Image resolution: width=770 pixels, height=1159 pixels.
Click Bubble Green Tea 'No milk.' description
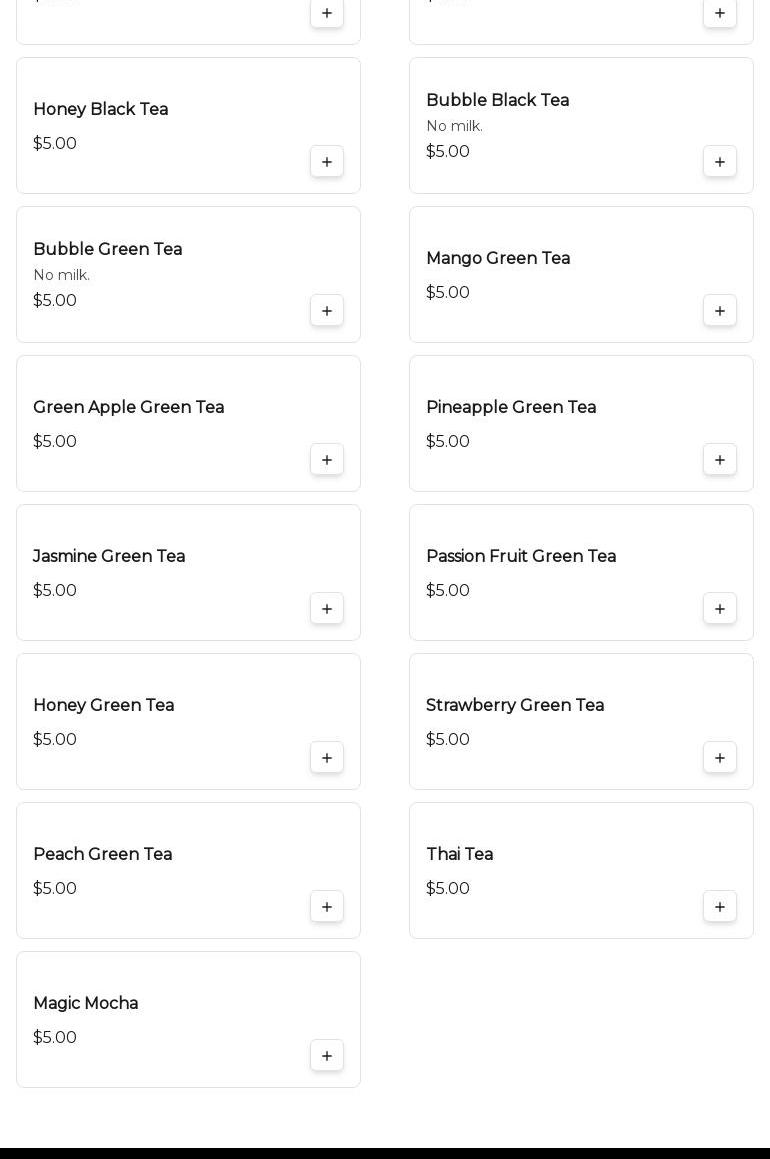tap(62, 275)
